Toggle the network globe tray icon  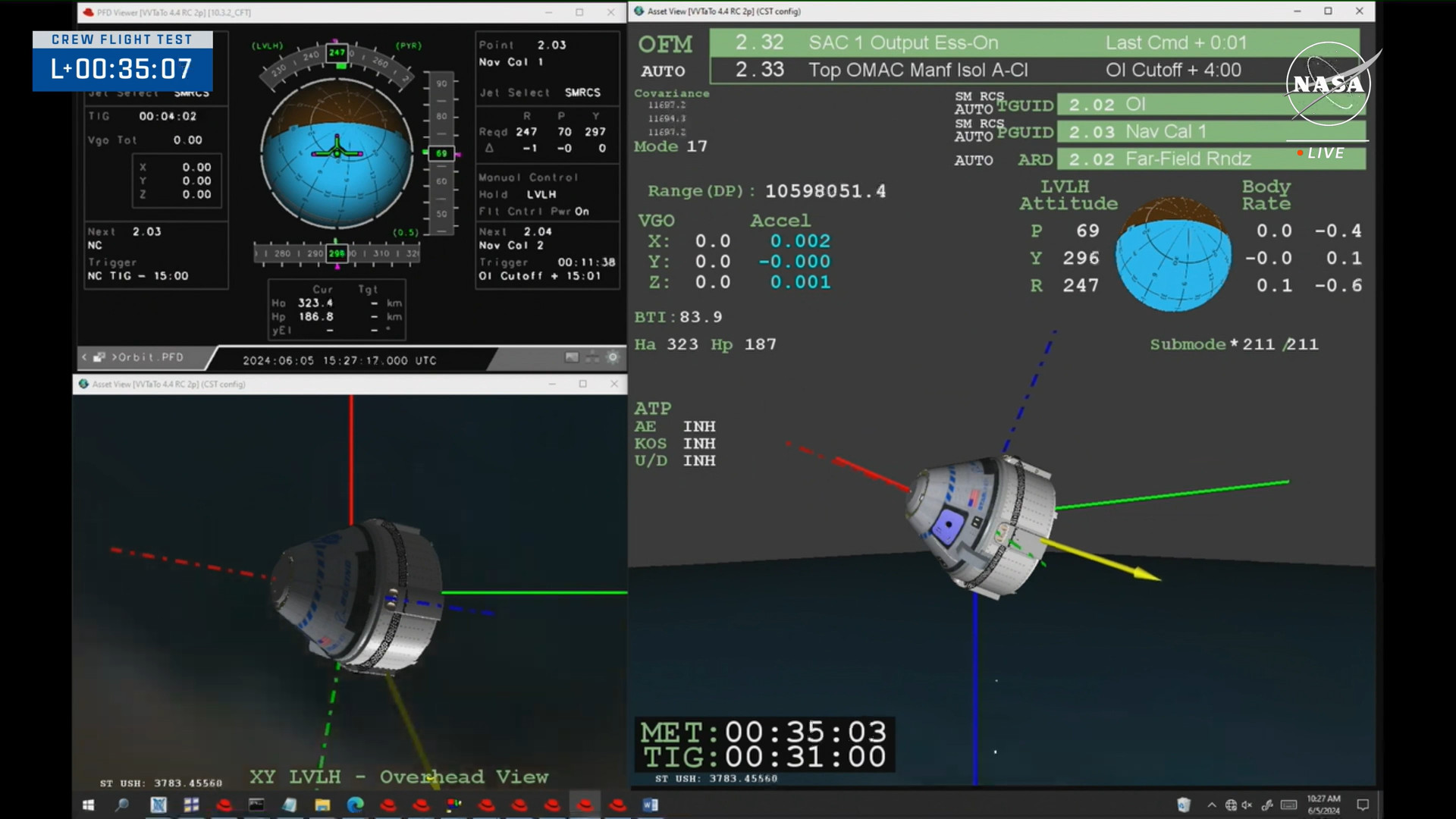pyautogui.click(x=1231, y=805)
